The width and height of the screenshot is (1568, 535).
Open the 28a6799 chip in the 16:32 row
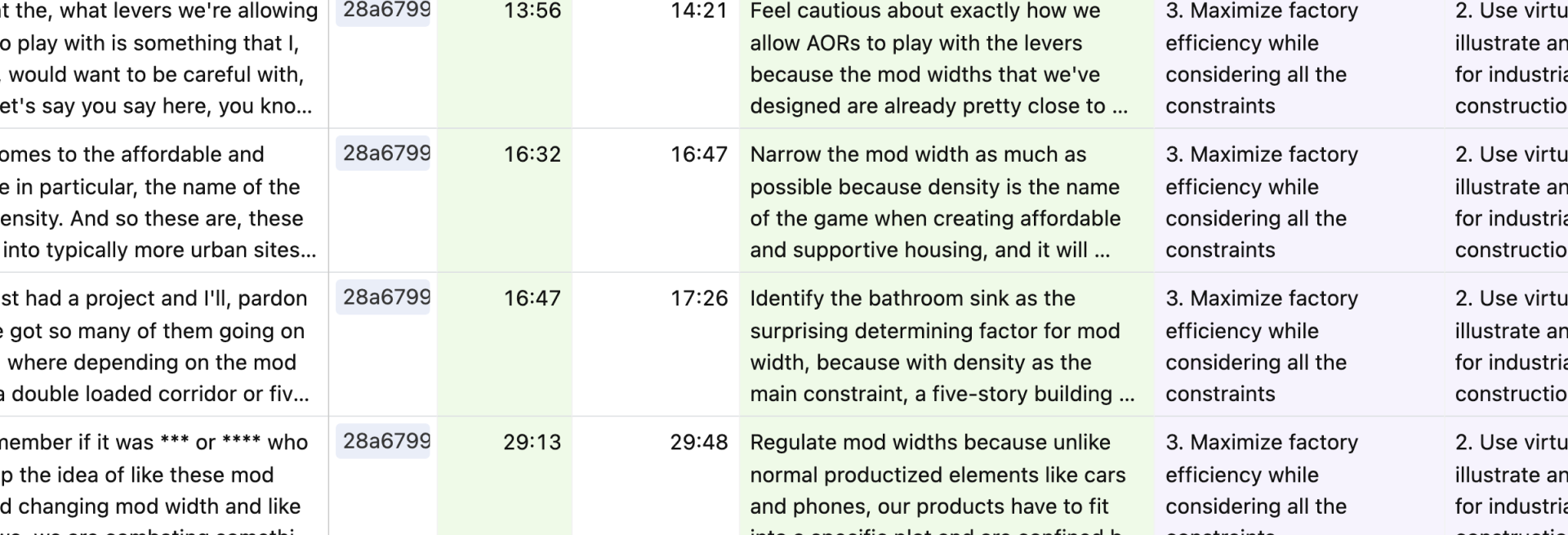[x=385, y=154]
